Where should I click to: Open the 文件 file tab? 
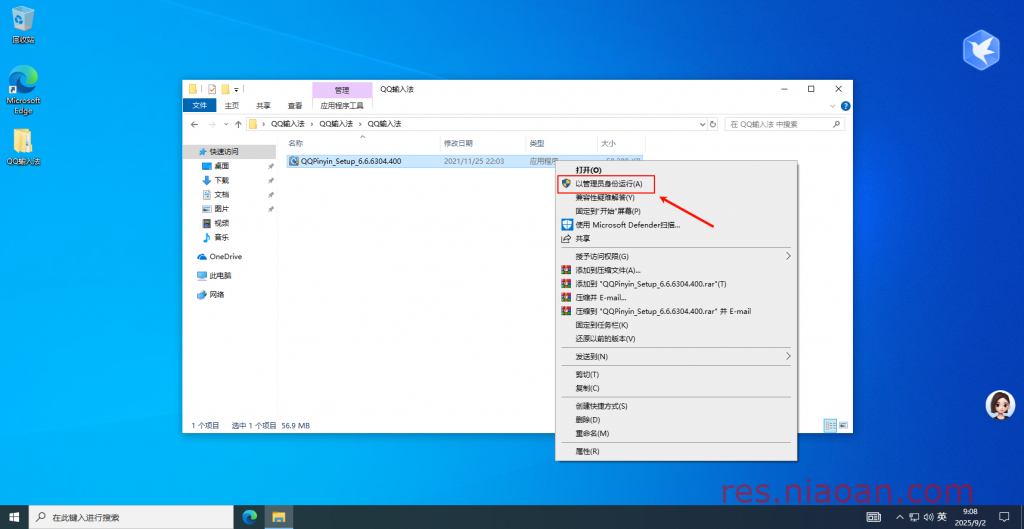199,106
